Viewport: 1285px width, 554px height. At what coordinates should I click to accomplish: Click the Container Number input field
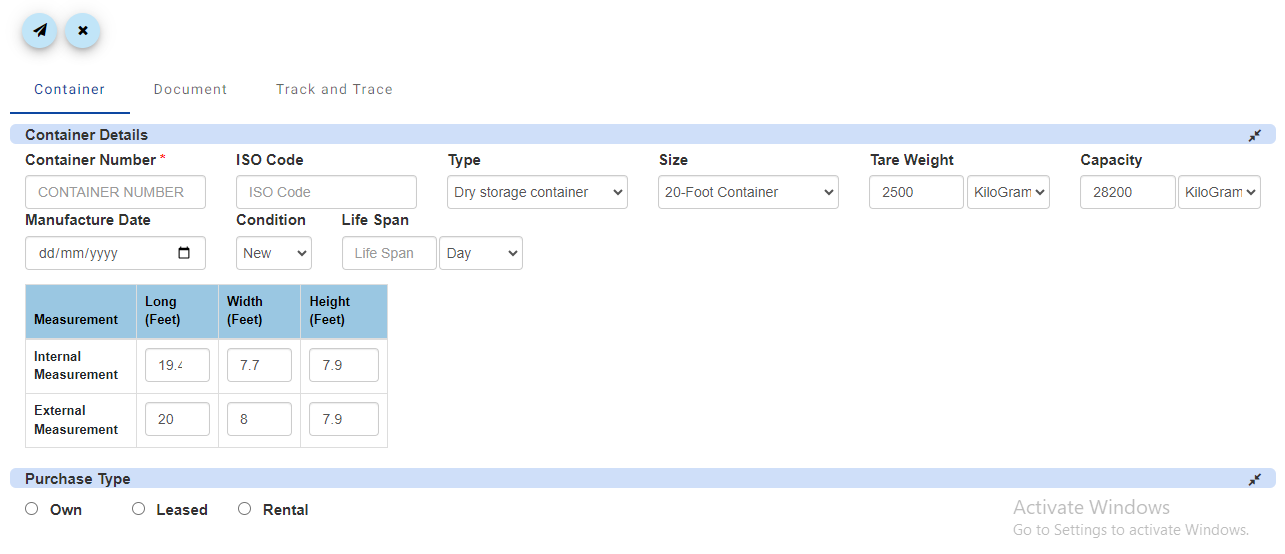click(115, 192)
